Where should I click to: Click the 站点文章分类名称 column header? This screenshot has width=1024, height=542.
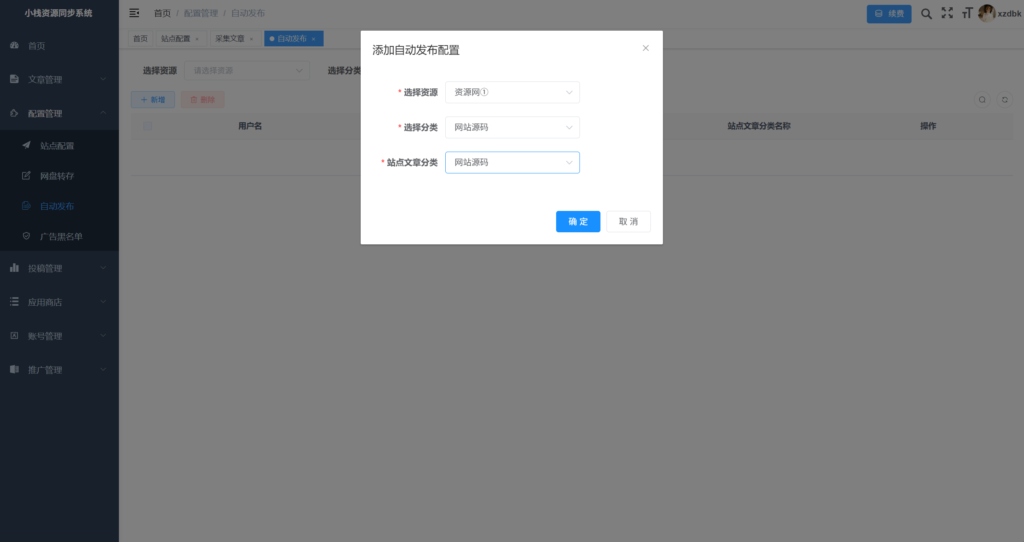pyautogui.click(x=759, y=126)
